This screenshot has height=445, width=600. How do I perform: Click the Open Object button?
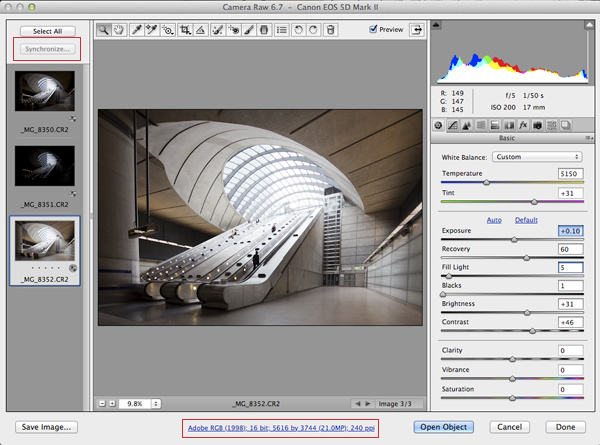pos(443,427)
